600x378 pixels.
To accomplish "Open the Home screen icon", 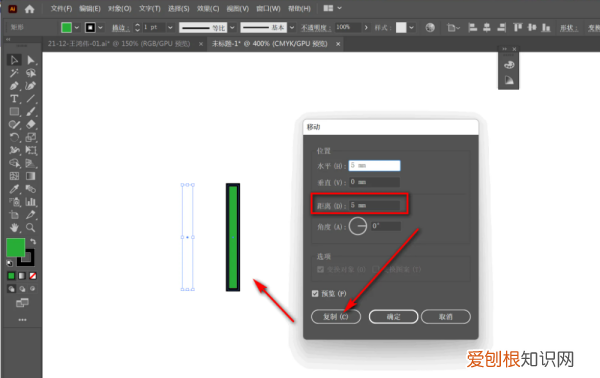I will coord(29,9).
